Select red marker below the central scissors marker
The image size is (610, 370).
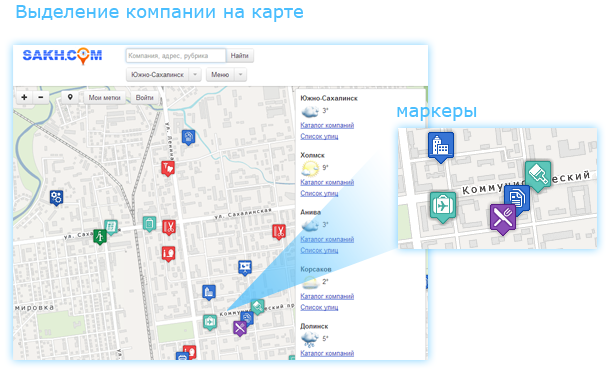click(x=168, y=254)
